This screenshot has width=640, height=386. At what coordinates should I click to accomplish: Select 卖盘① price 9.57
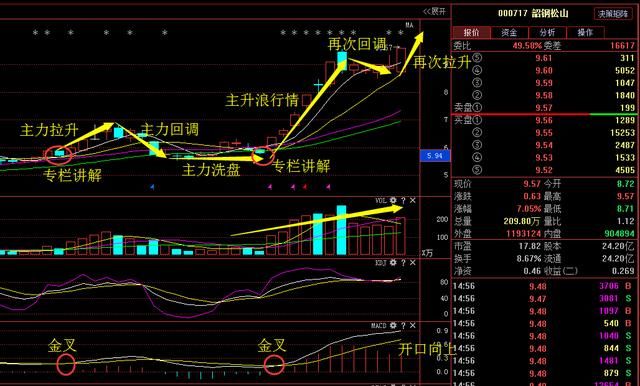544,108
